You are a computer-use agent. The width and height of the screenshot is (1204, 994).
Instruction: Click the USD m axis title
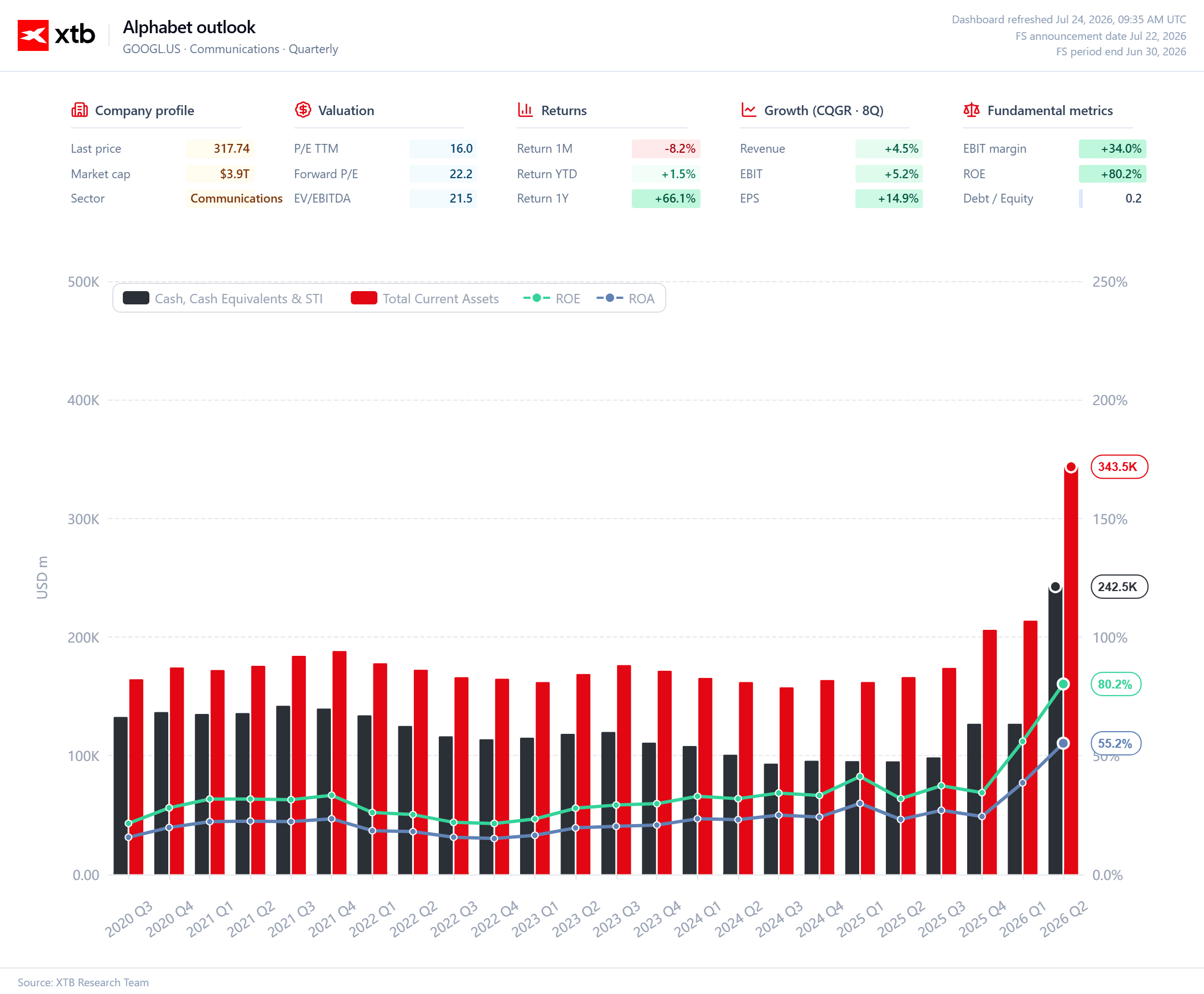(x=43, y=578)
